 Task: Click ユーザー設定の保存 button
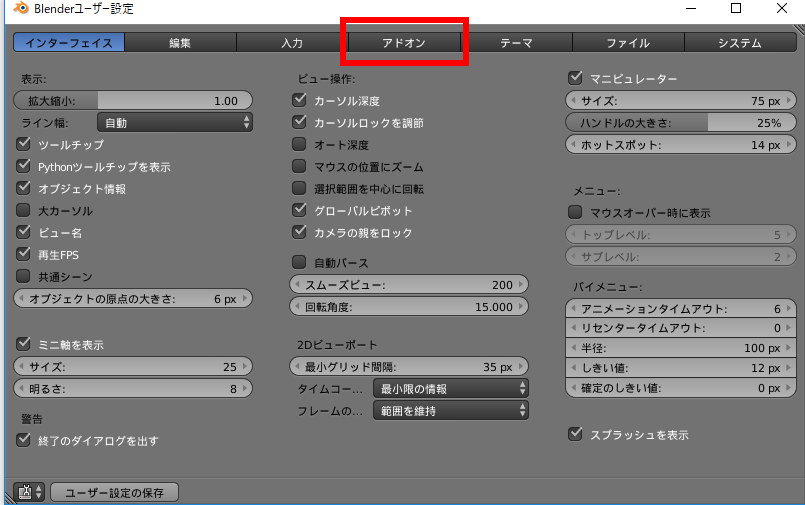pyautogui.click(x=114, y=493)
